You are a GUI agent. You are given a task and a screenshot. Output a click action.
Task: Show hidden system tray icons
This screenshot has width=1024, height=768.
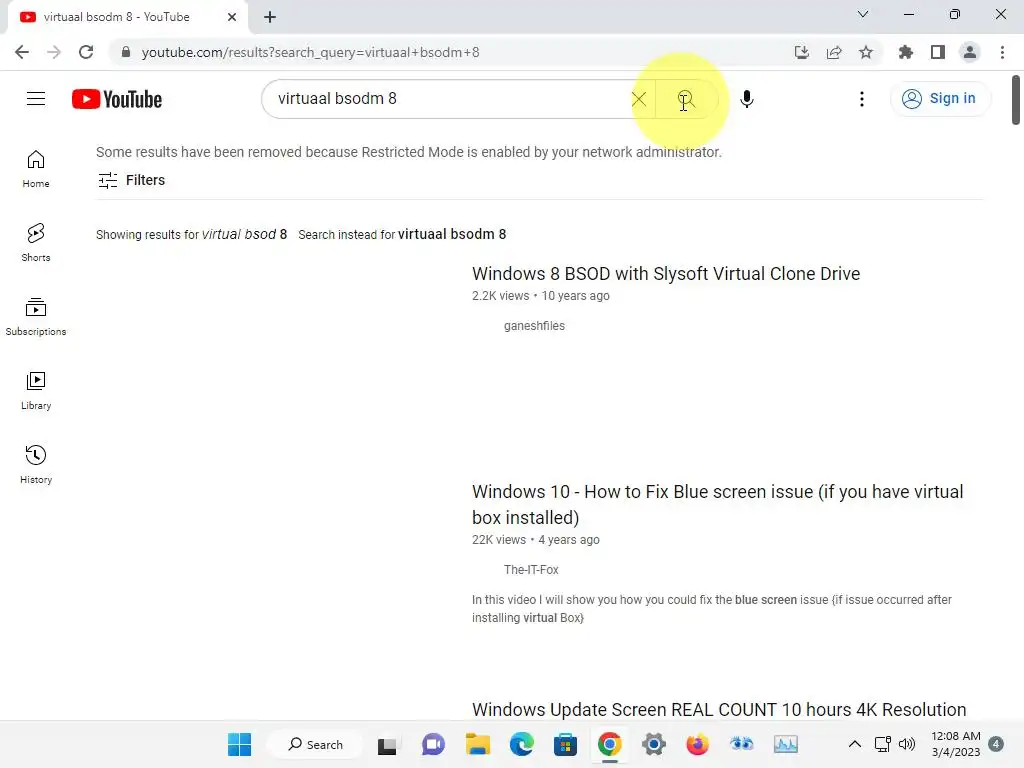pyautogui.click(x=854, y=744)
